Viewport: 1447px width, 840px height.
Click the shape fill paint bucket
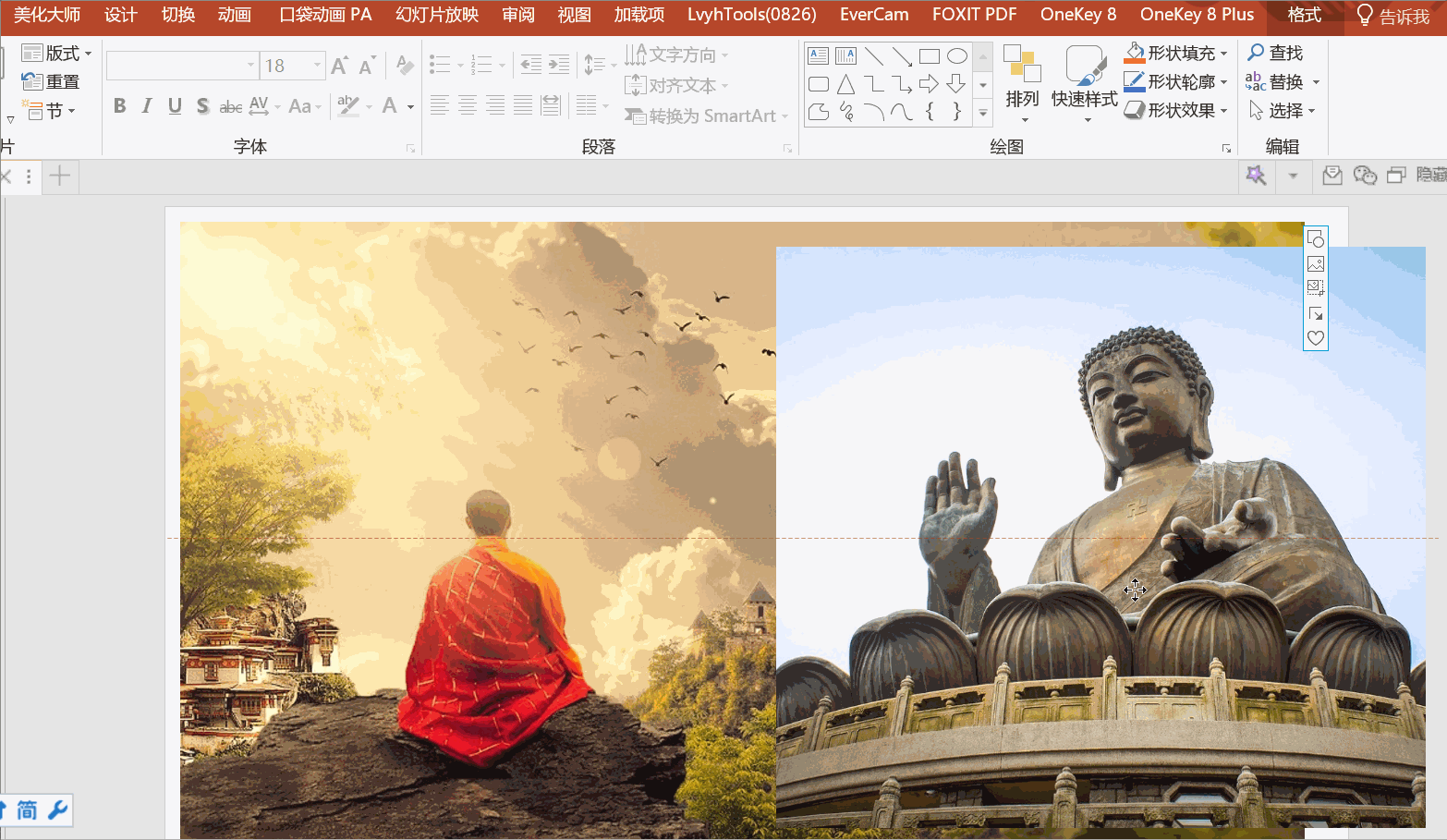pos(1135,54)
